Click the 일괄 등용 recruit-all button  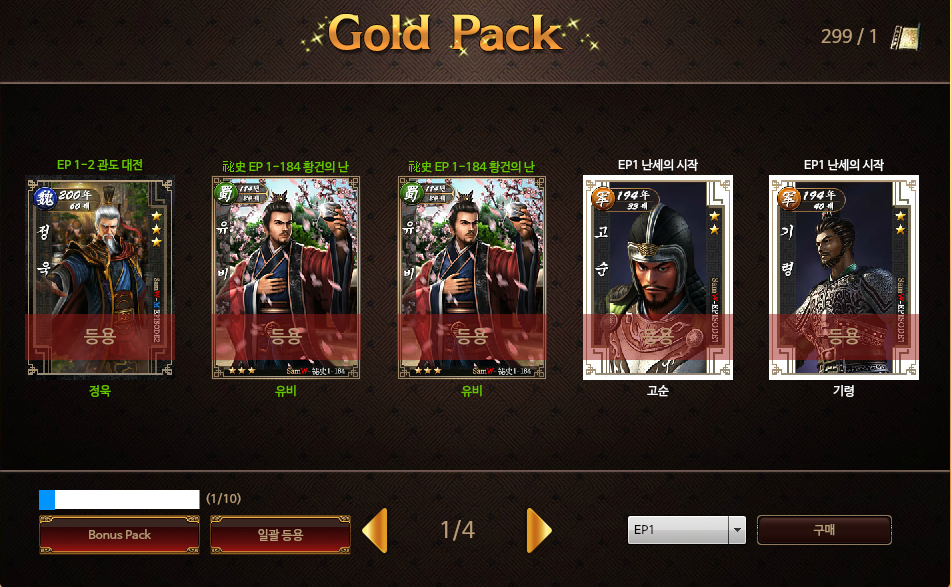[280, 535]
